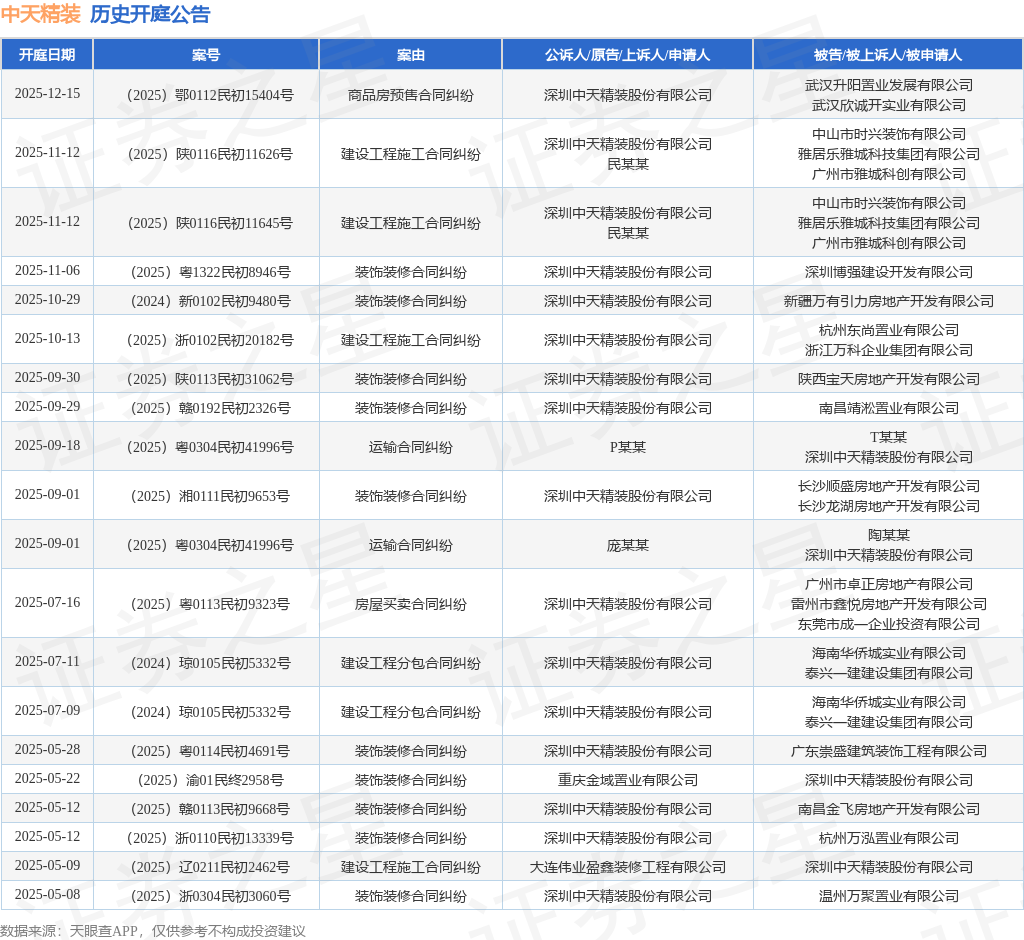Click defendant 武汉欣诚开实业有限公司
The image size is (1024, 940).
pos(889,105)
